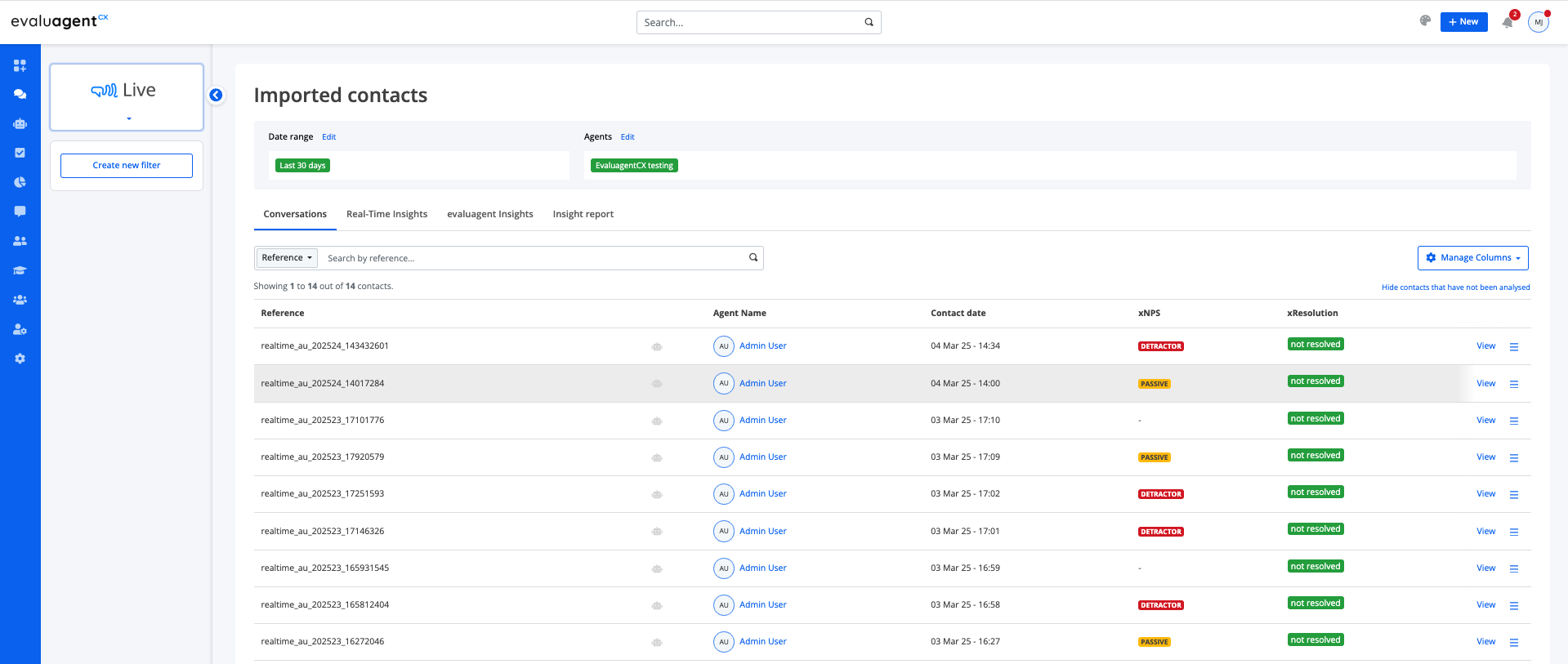View contact realtime_au_202523_165931545
This screenshot has width=1568, height=664.
[1485, 568]
